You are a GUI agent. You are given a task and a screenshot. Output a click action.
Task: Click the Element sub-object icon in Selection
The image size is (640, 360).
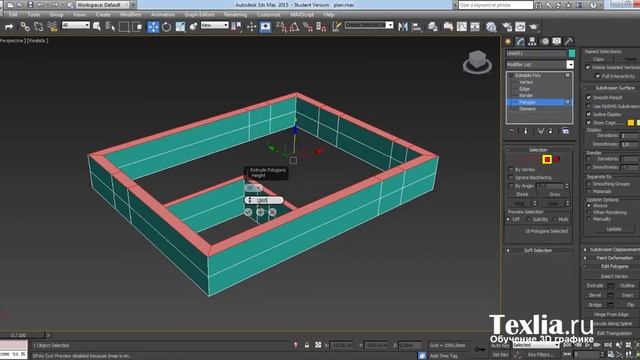pyautogui.click(x=557, y=159)
